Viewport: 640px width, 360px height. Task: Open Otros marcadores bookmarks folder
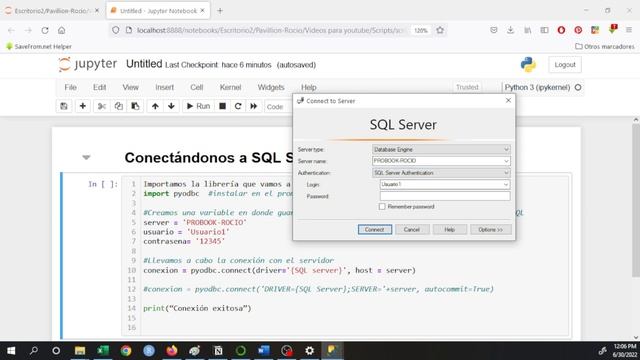(605, 47)
